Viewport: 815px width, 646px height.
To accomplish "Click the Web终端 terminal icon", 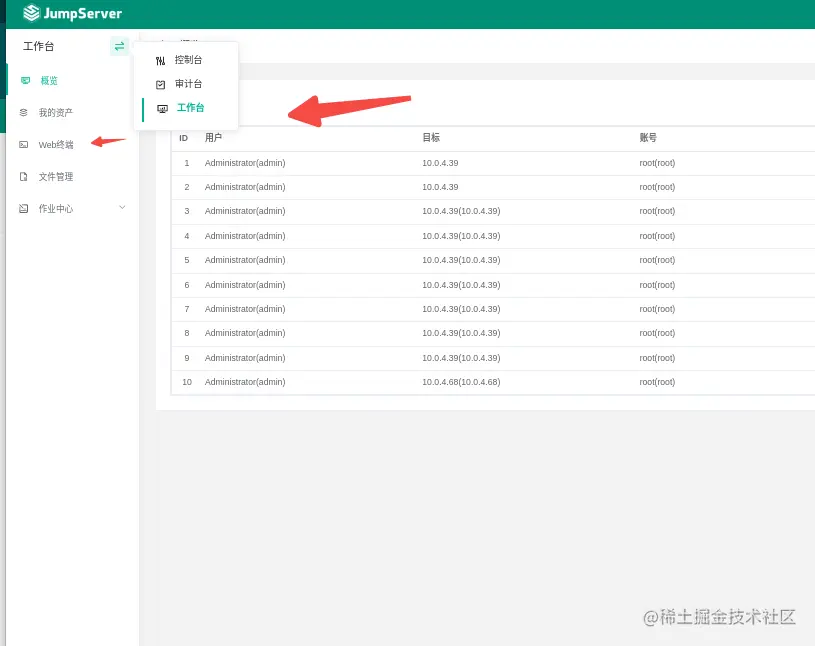I will pos(23,144).
